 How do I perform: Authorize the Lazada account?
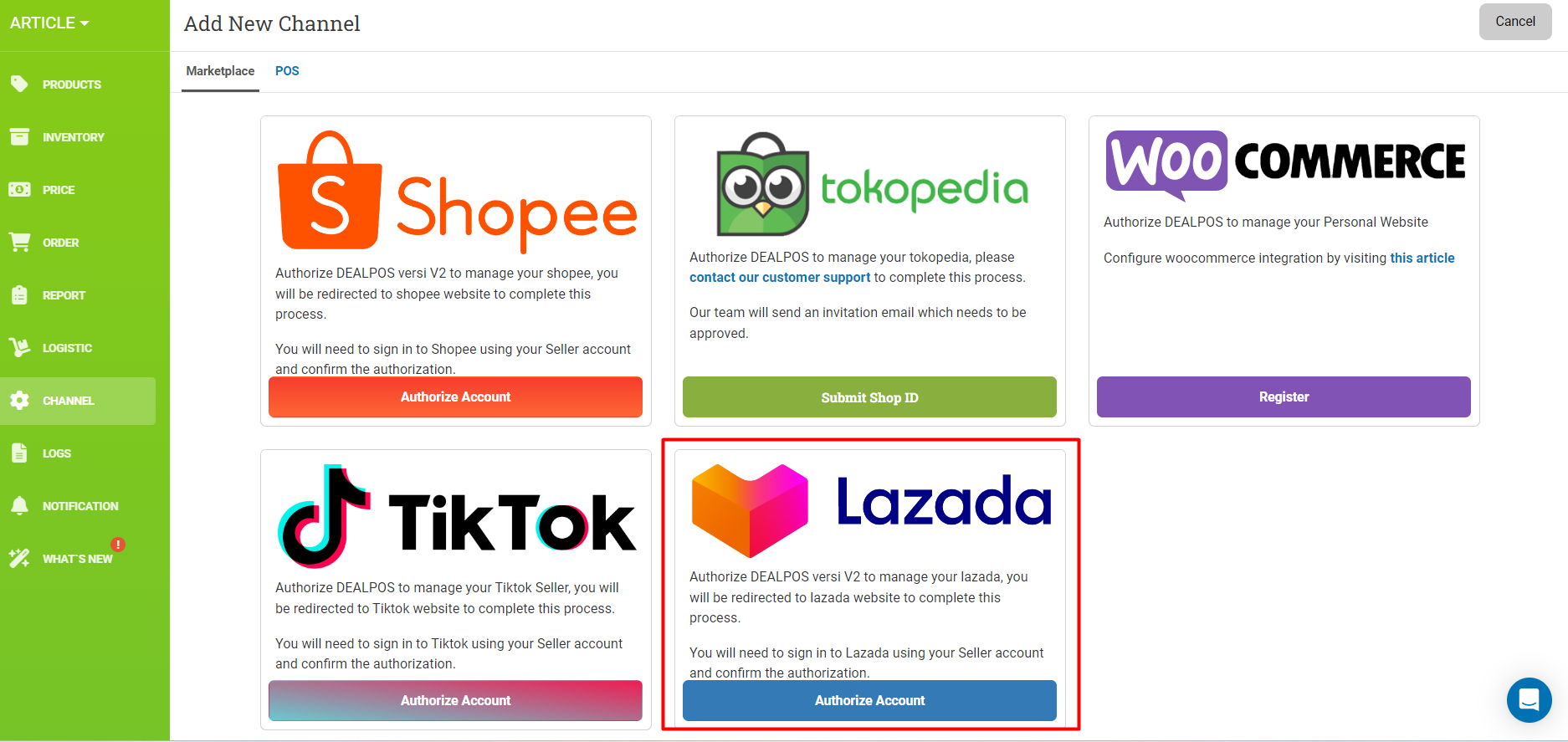[x=869, y=700]
